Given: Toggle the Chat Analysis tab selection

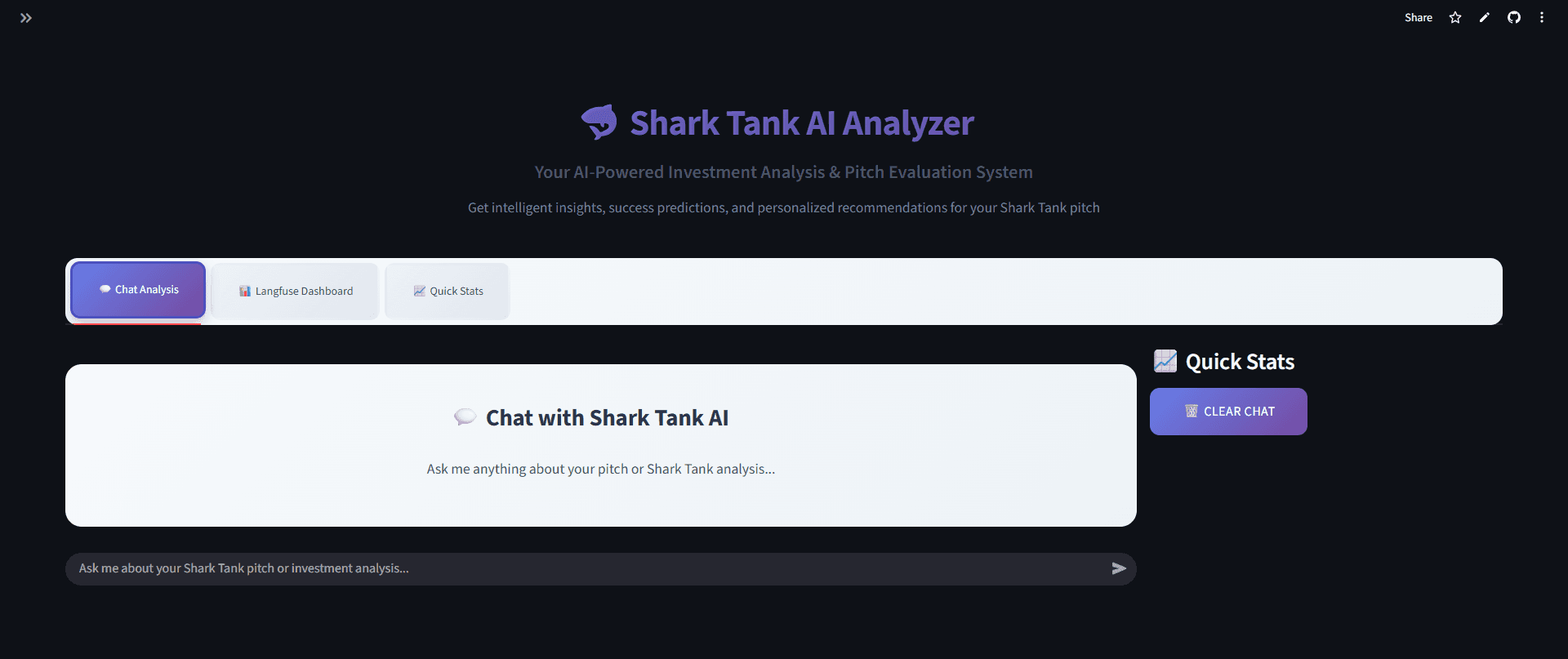Looking at the screenshot, I should click(x=137, y=289).
